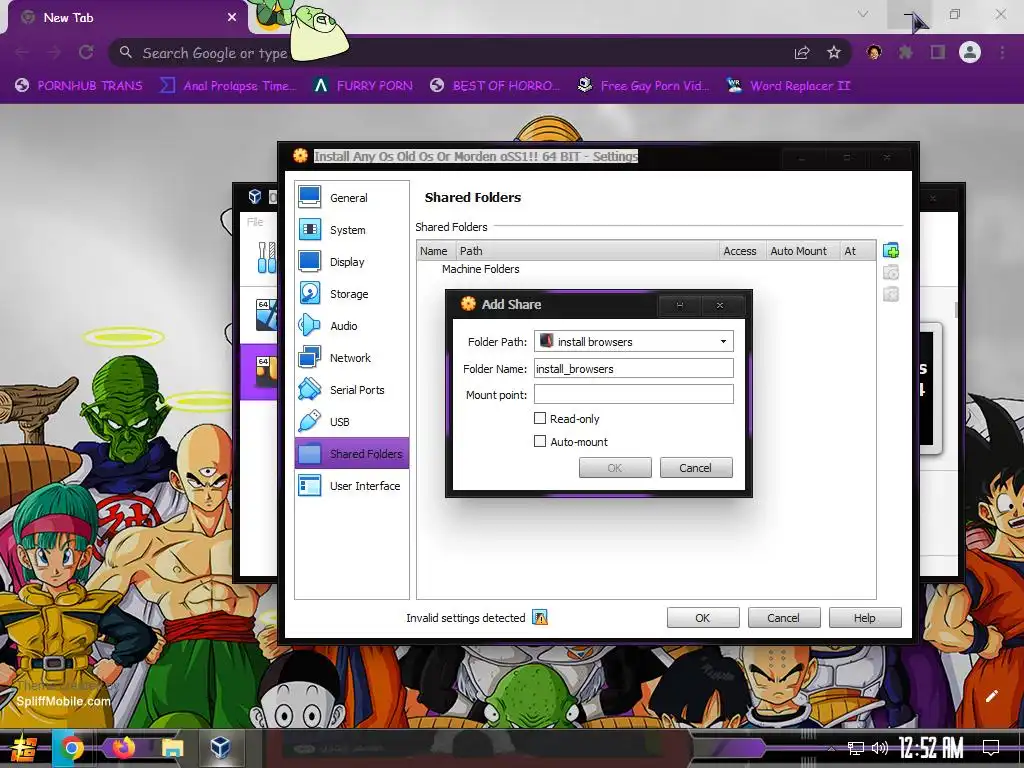
Task: Click OK in the Settings window
Action: 703,618
